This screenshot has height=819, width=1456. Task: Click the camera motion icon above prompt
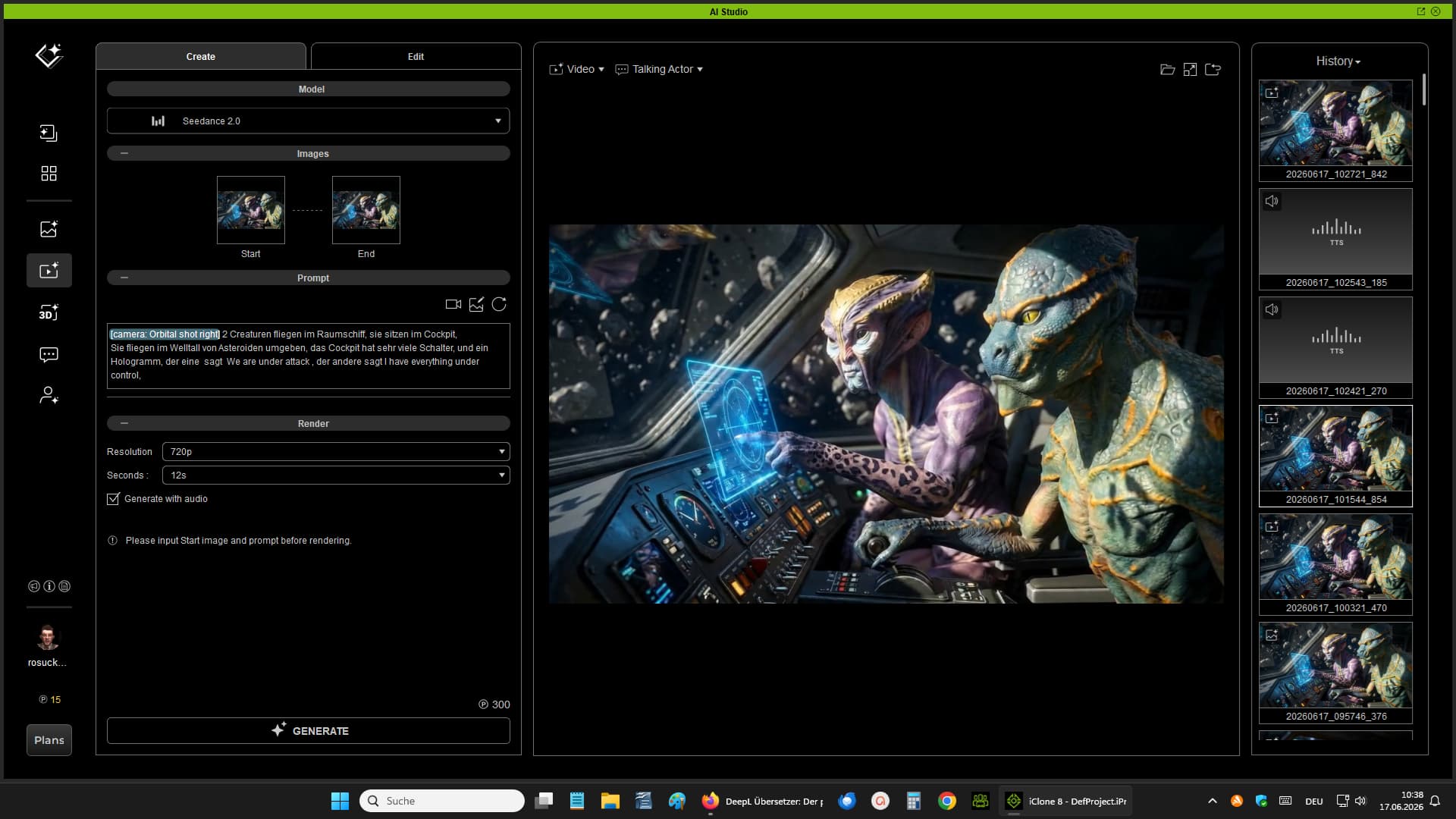click(x=453, y=304)
